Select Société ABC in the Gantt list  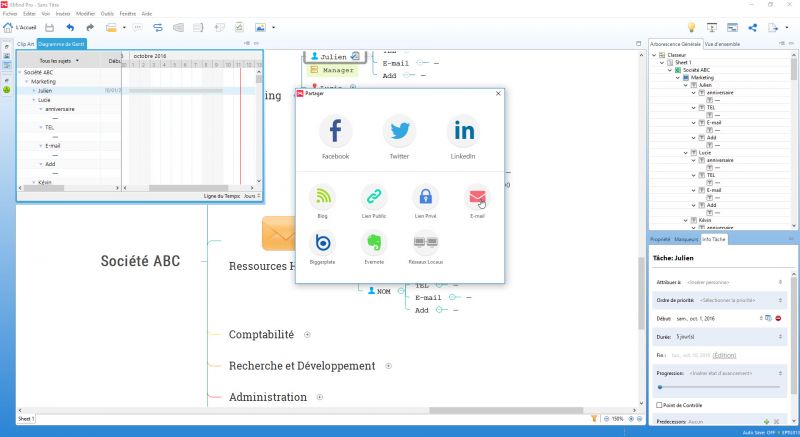click(x=38, y=72)
